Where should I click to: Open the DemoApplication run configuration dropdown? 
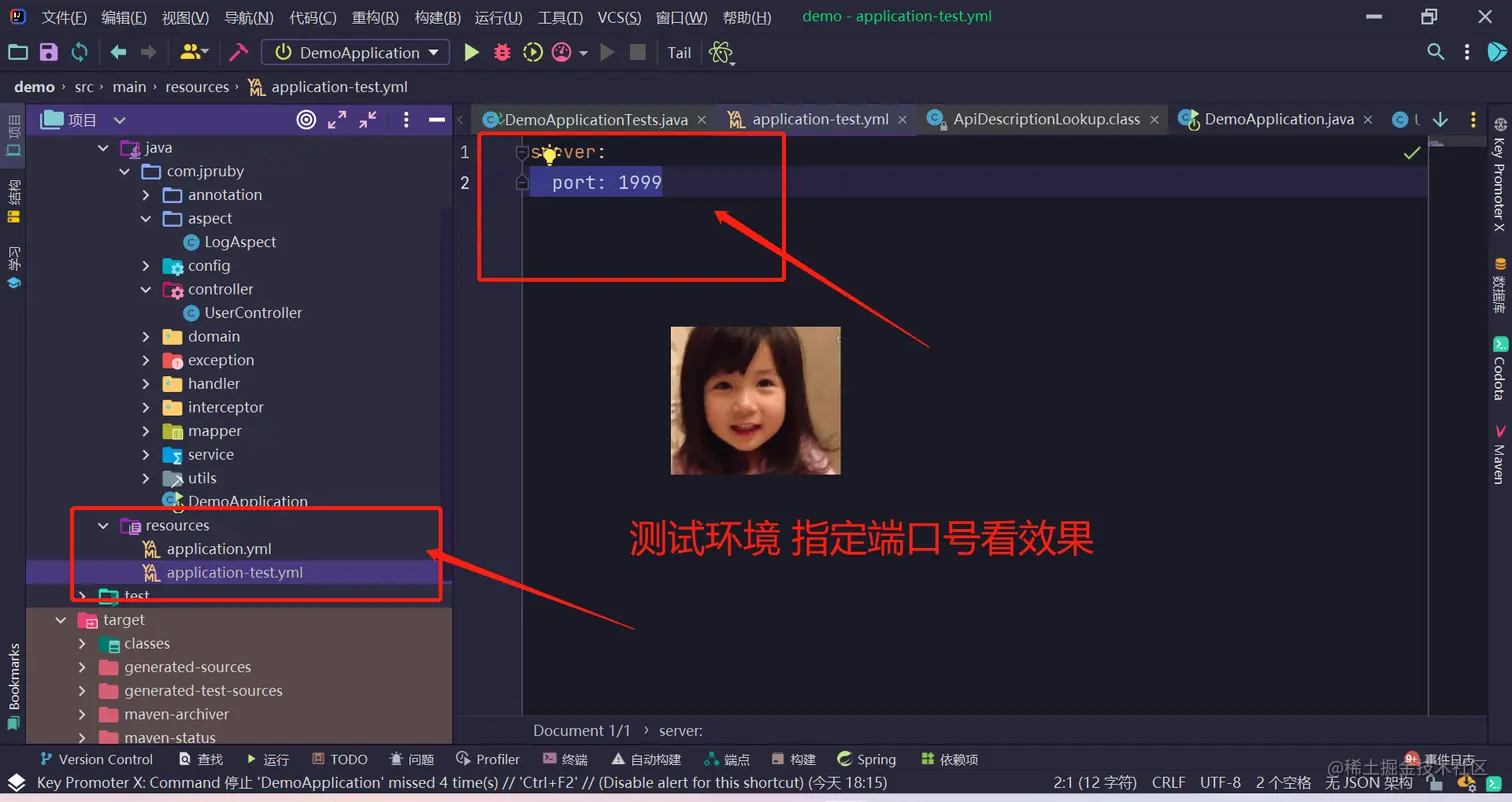click(x=355, y=52)
